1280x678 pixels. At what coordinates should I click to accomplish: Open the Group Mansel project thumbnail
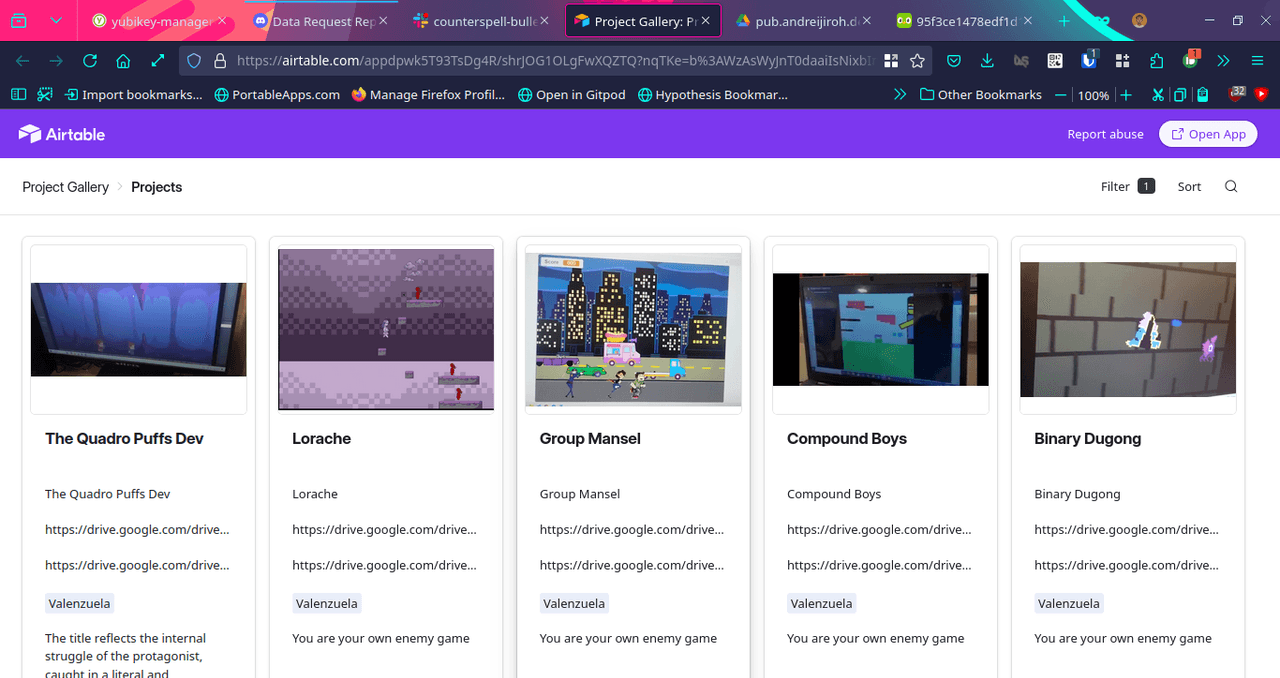633,329
